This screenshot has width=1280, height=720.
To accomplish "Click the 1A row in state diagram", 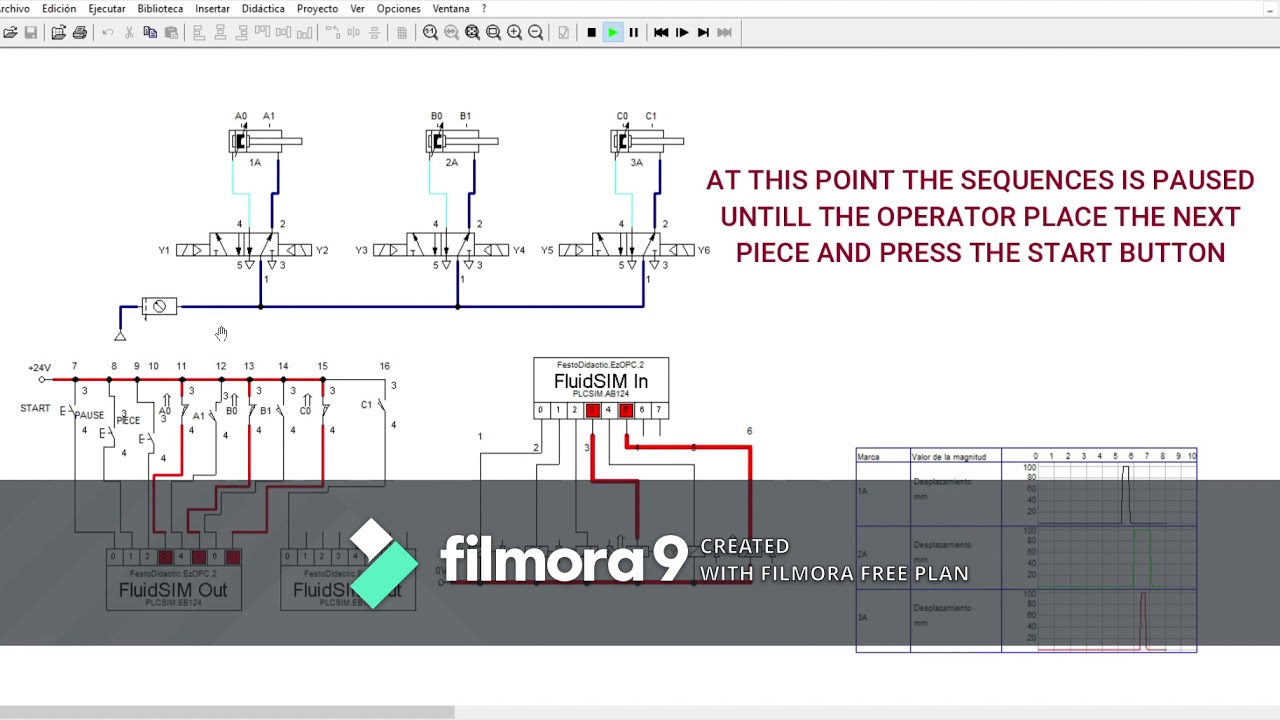I will point(1026,494).
